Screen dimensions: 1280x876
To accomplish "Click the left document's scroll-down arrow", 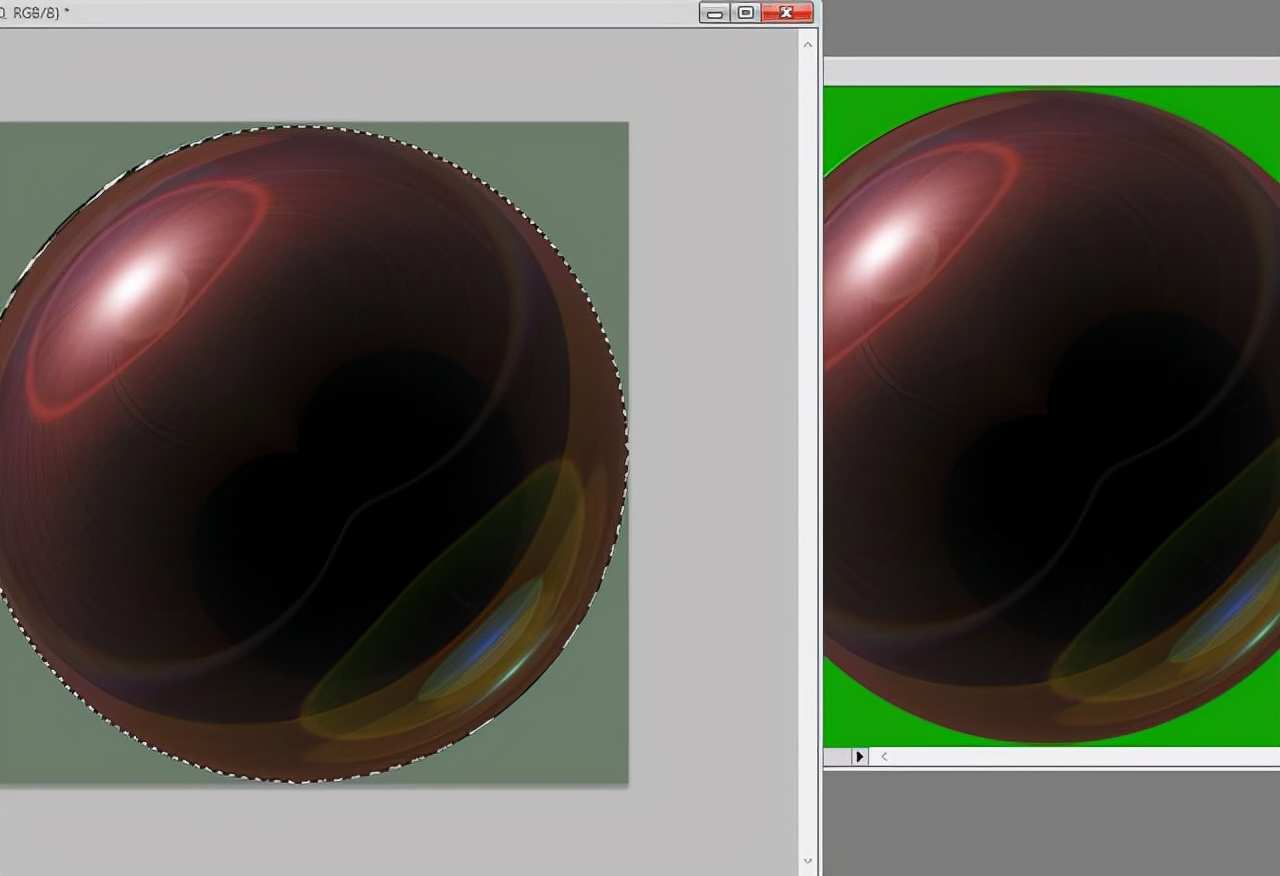I will click(x=808, y=860).
